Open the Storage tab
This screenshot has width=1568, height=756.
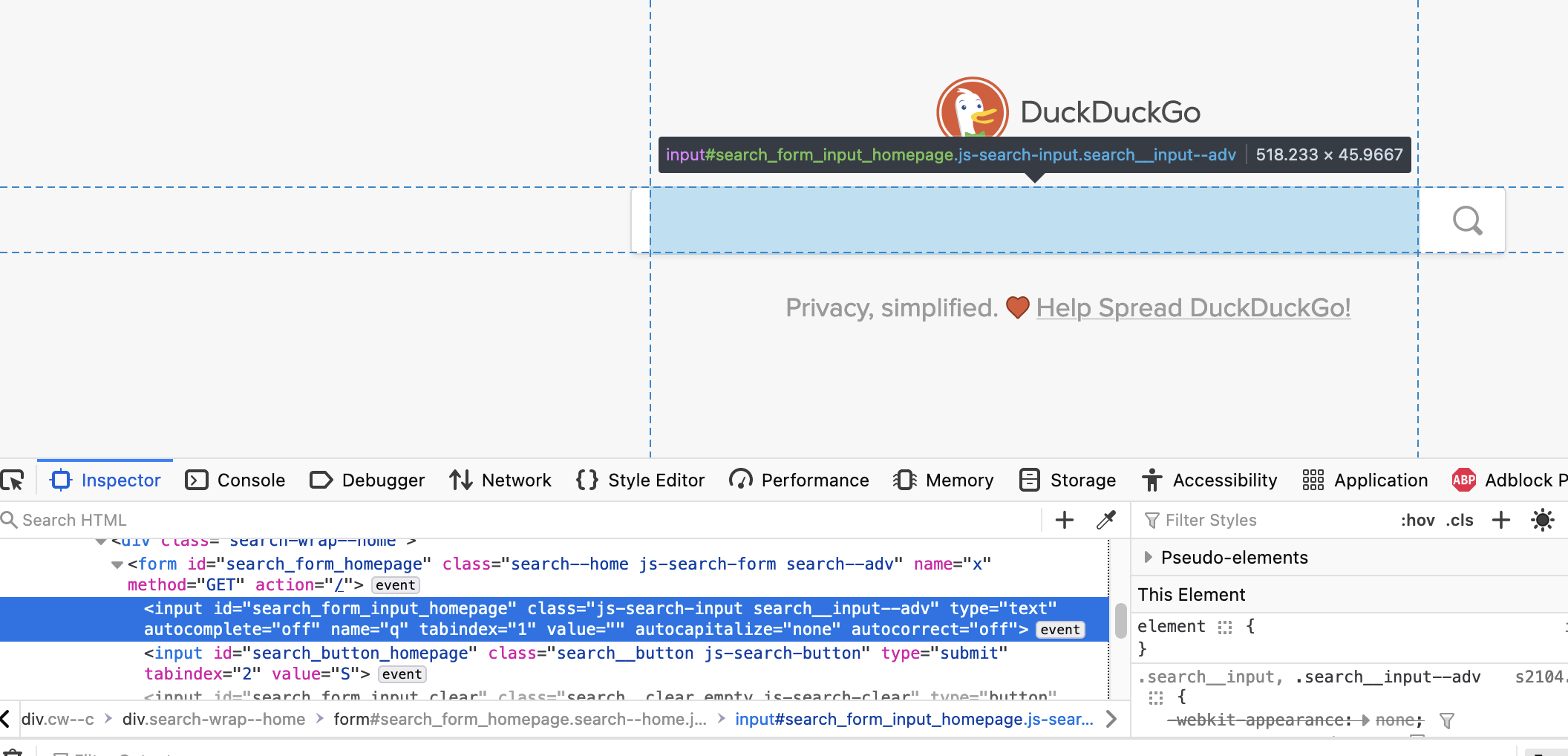(x=1068, y=480)
